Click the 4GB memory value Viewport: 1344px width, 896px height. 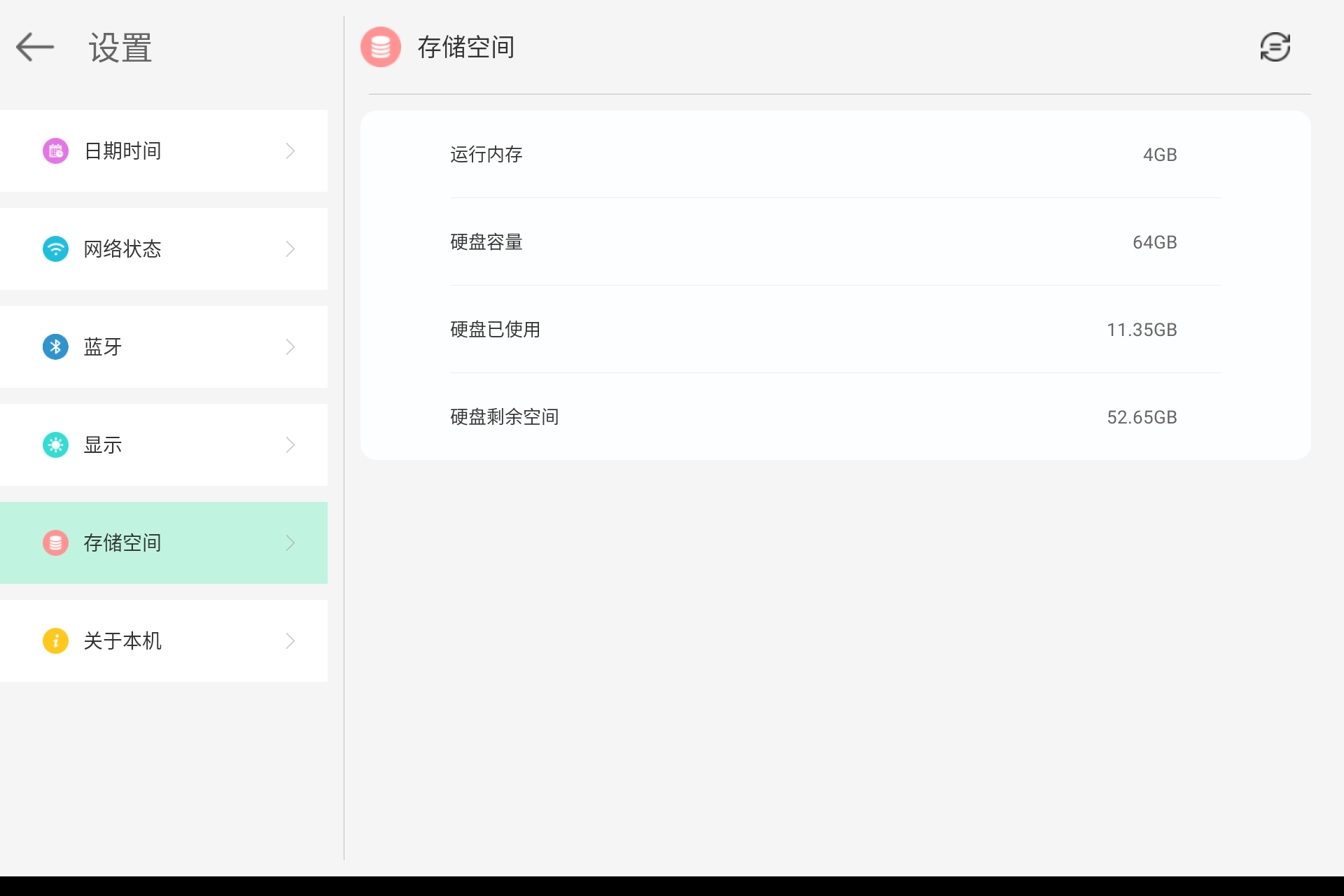click(x=1160, y=155)
